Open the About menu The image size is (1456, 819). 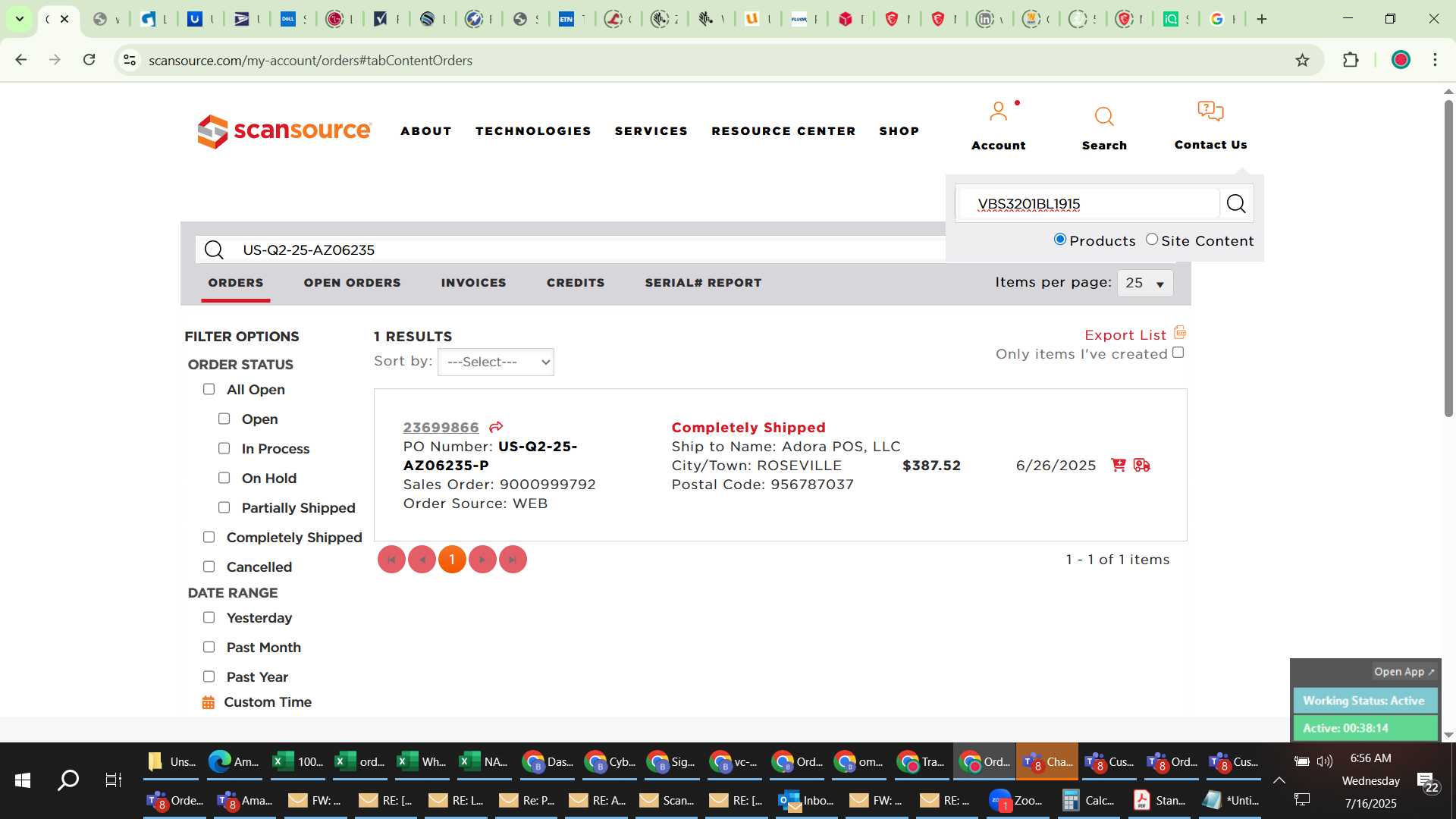(426, 131)
